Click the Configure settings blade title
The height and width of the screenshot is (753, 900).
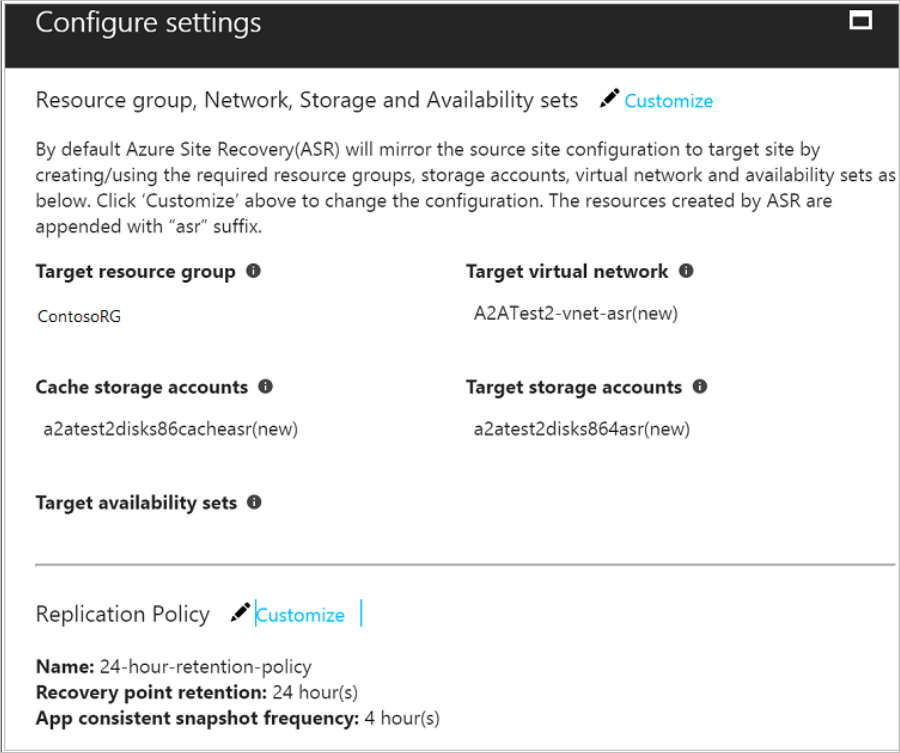tap(148, 23)
